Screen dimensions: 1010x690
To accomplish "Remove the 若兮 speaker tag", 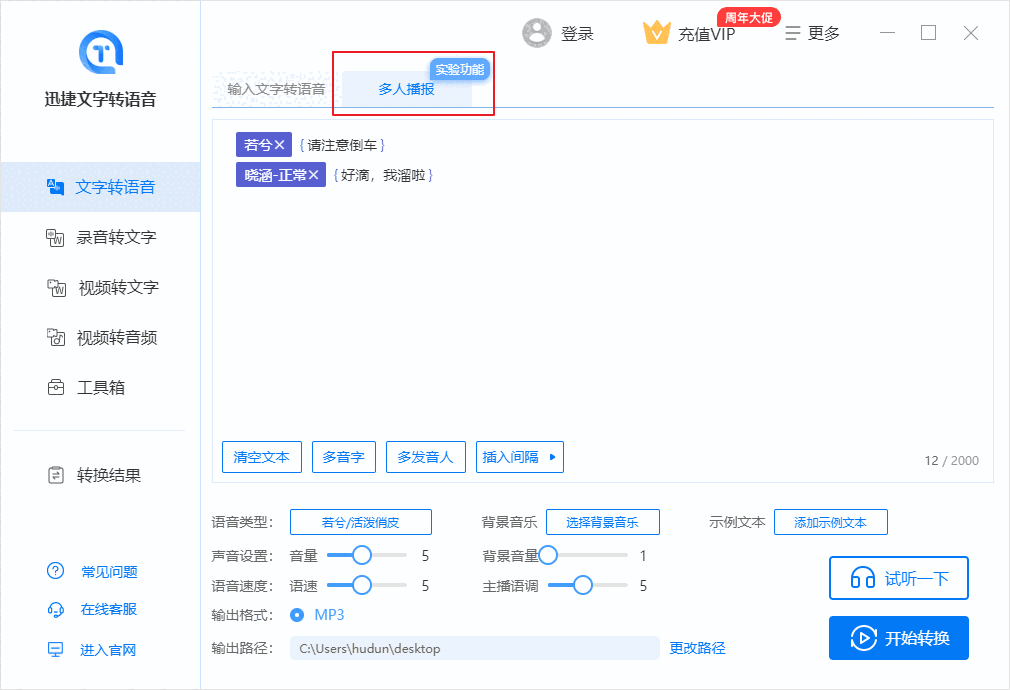I will click(x=279, y=144).
